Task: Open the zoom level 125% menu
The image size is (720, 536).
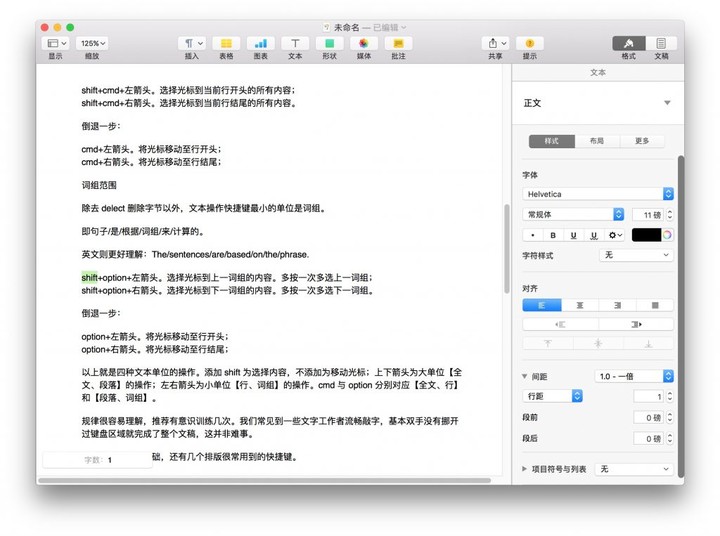Action: (x=92, y=43)
